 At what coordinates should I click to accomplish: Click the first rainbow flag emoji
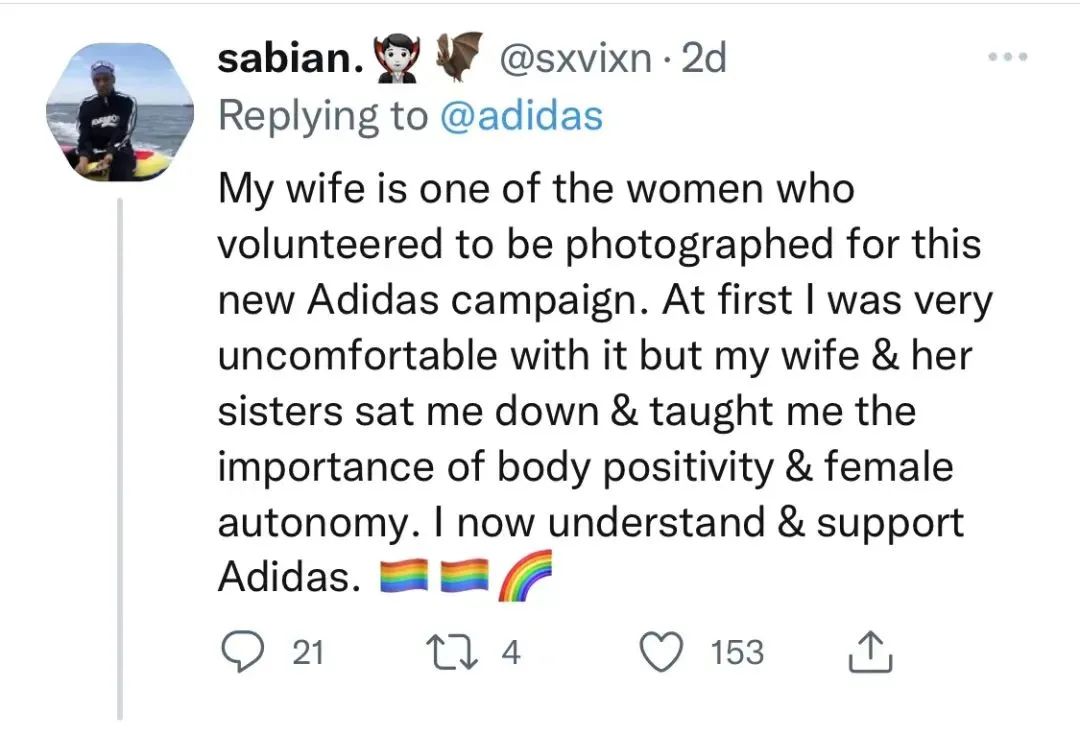(406, 577)
